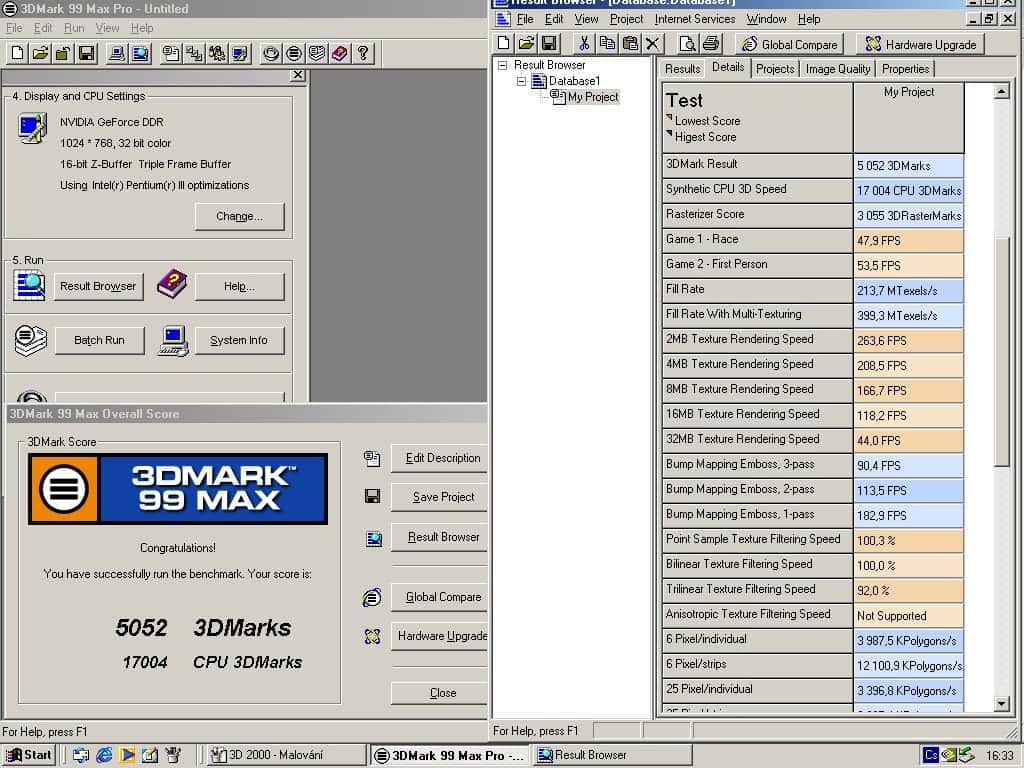Image resolution: width=1024 pixels, height=768 pixels.
Task: Click Save Project button
Action: [440, 497]
